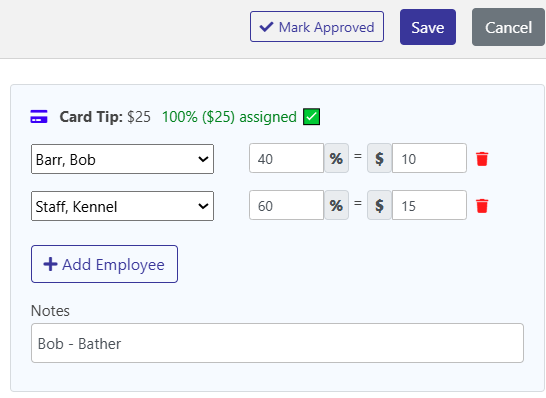Delete the Barr, Bob tip row
546x398 pixels.
482,159
